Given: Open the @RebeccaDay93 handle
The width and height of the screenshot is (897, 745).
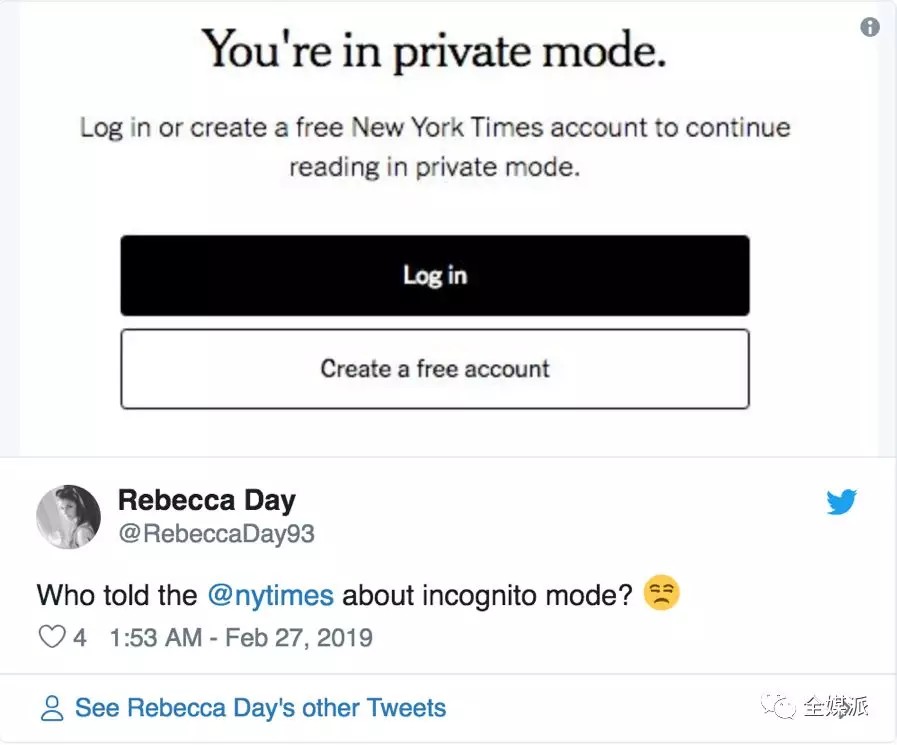Looking at the screenshot, I should pyautogui.click(x=216, y=534).
